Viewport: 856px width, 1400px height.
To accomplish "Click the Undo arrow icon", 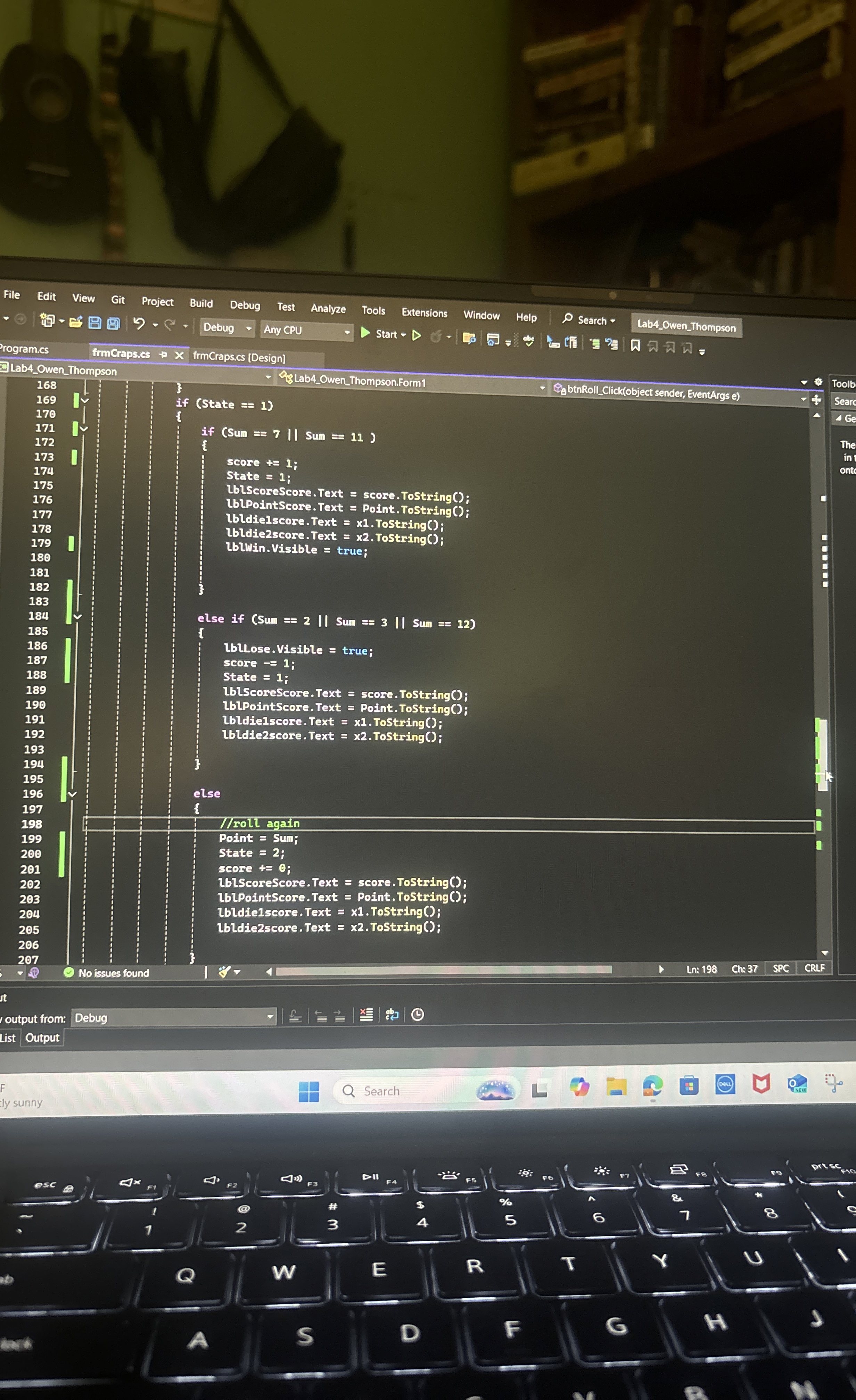I will (139, 323).
